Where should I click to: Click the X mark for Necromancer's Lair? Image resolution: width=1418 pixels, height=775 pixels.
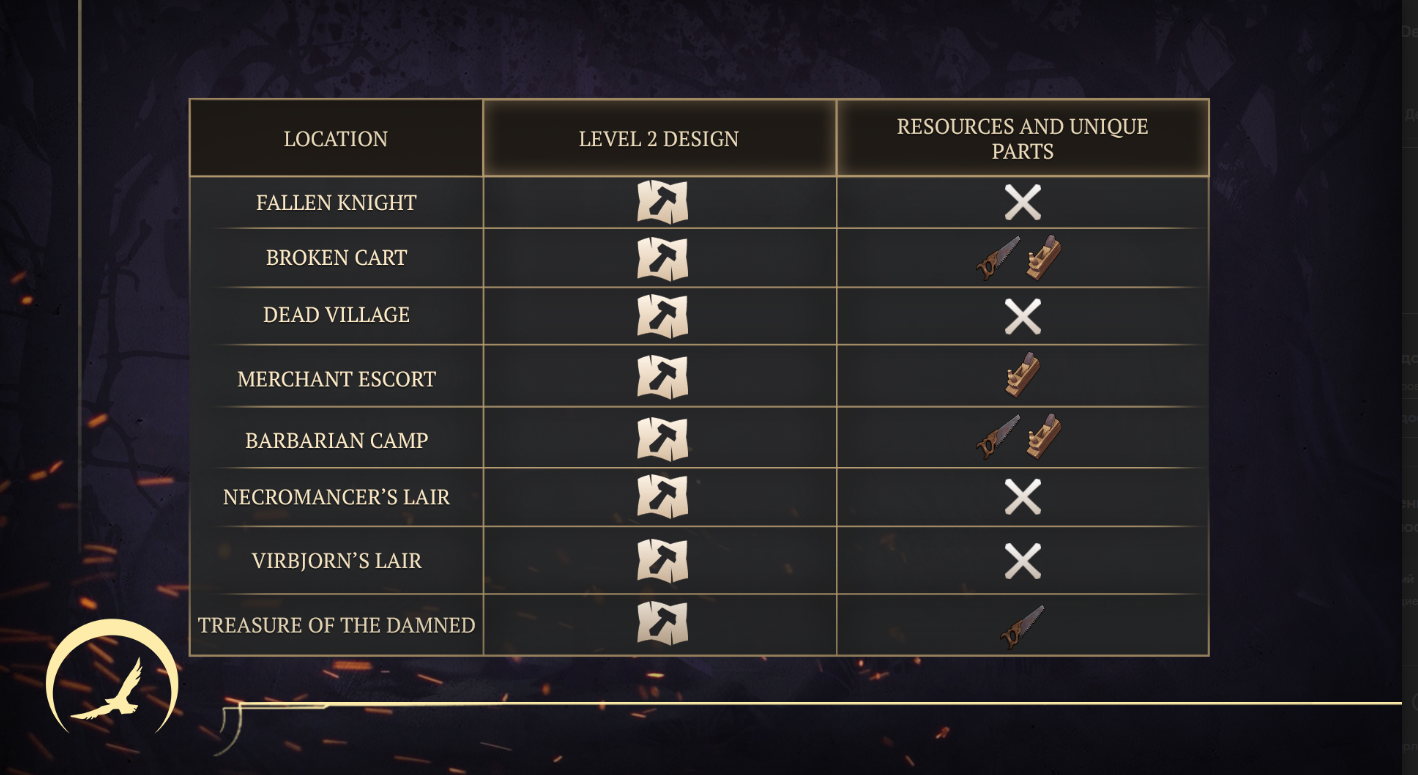click(1023, 497)
